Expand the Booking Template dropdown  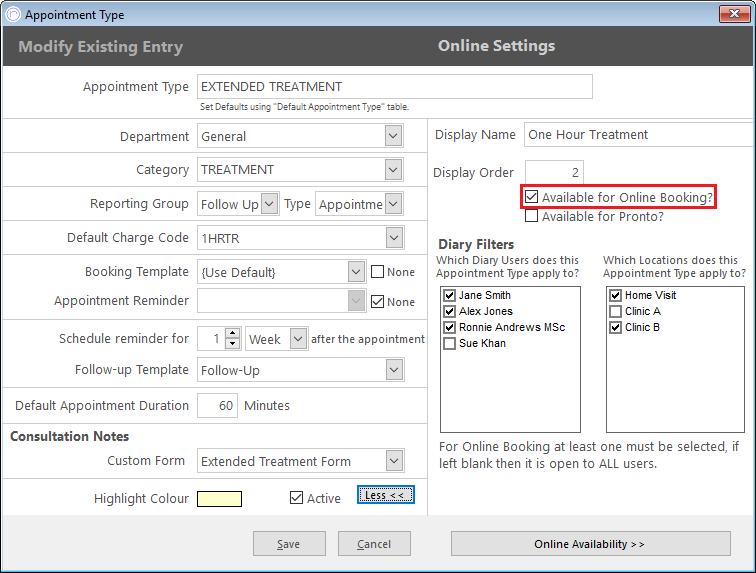[356, 272]
